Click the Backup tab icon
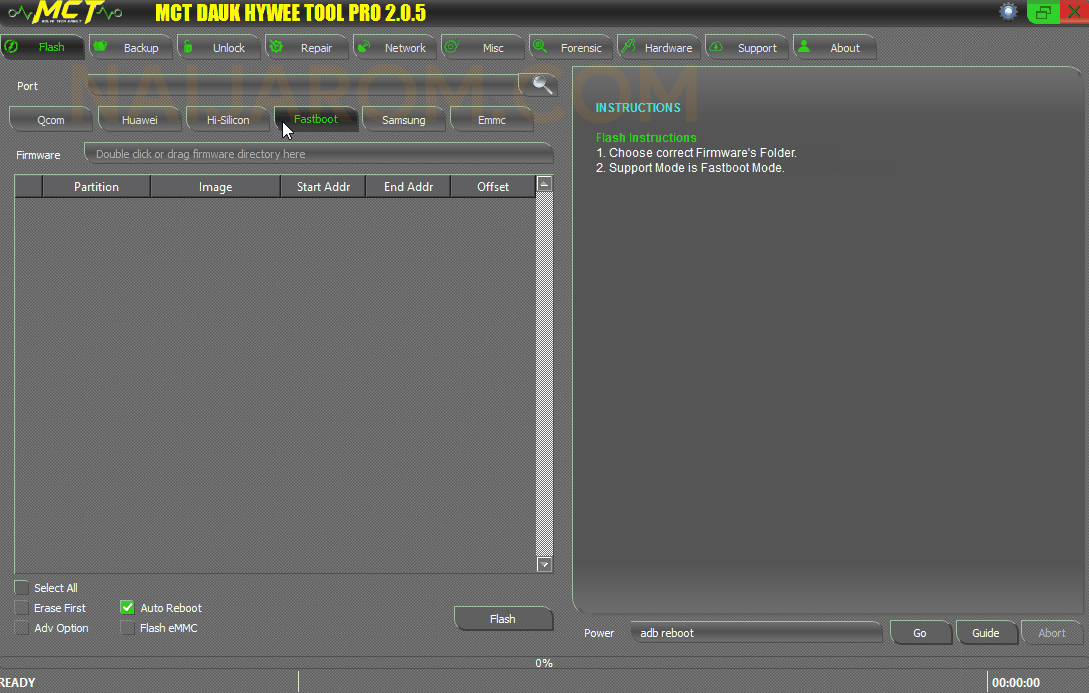 (100, 47)
